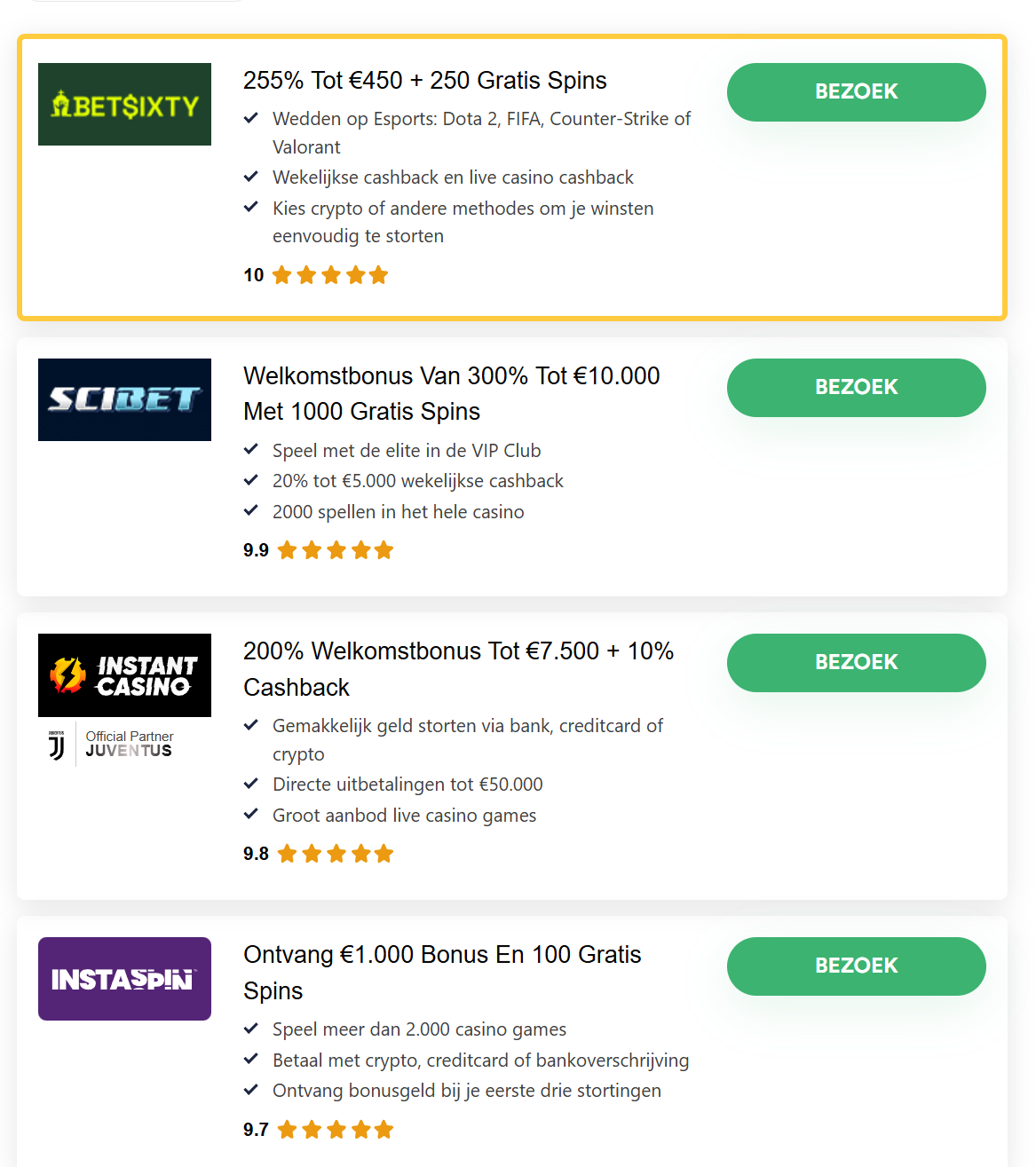Visit BetSixty via its BEZOEK button
Image resolution: width=1036 pixels, height=1167 pixels.
856,92
